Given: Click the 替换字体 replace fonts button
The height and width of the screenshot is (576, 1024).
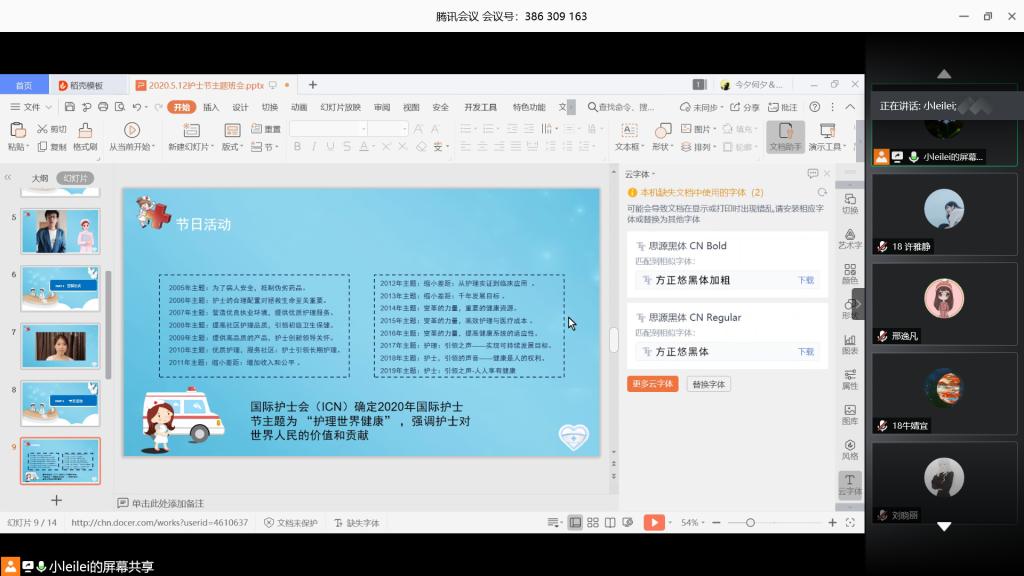Looking at the screenshot, I should tap(709, 383).
